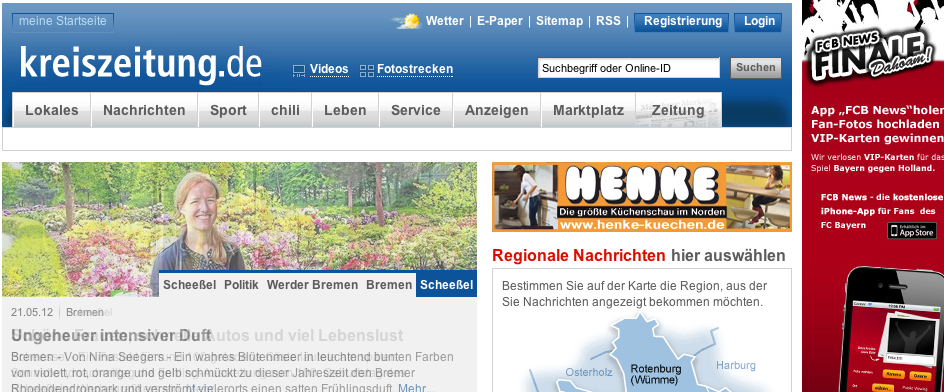Screen dimensions: 944x392
Task: Go to the Sitemap
Action: coord(559,21)
